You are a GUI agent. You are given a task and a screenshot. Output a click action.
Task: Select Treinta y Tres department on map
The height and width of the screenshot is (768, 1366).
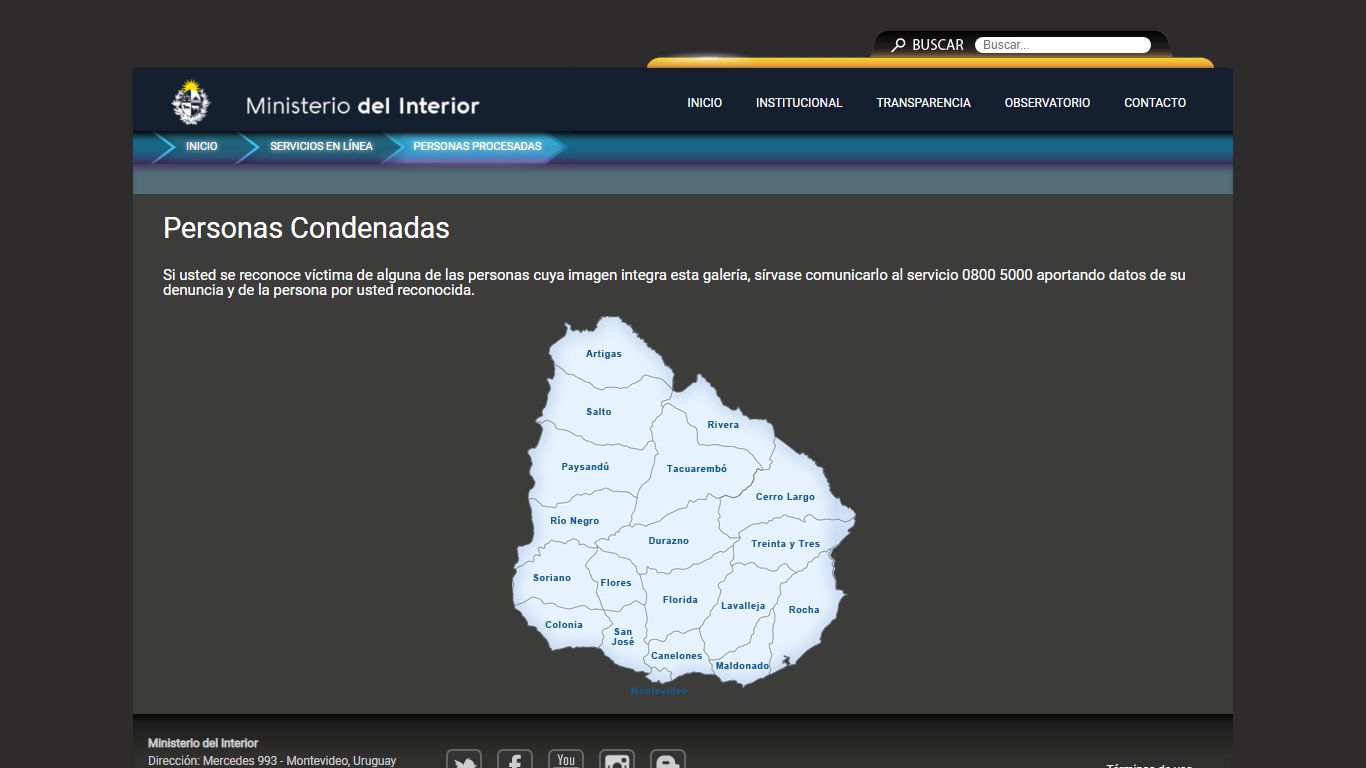point(785,544)
